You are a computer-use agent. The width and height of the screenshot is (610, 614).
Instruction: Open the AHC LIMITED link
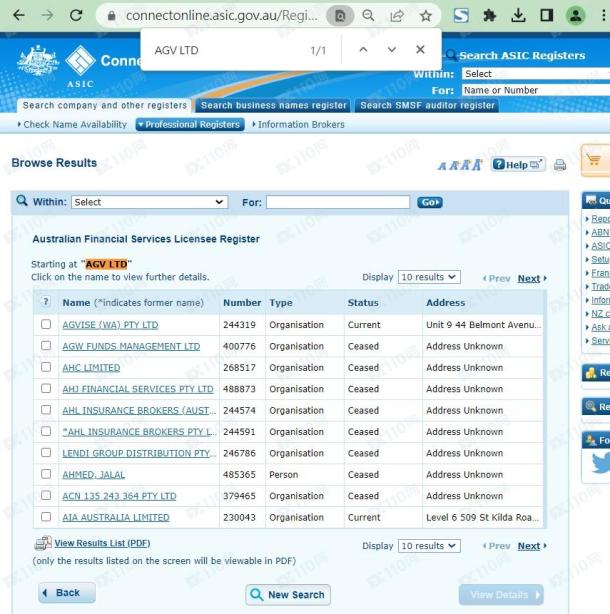pos(91,368)
